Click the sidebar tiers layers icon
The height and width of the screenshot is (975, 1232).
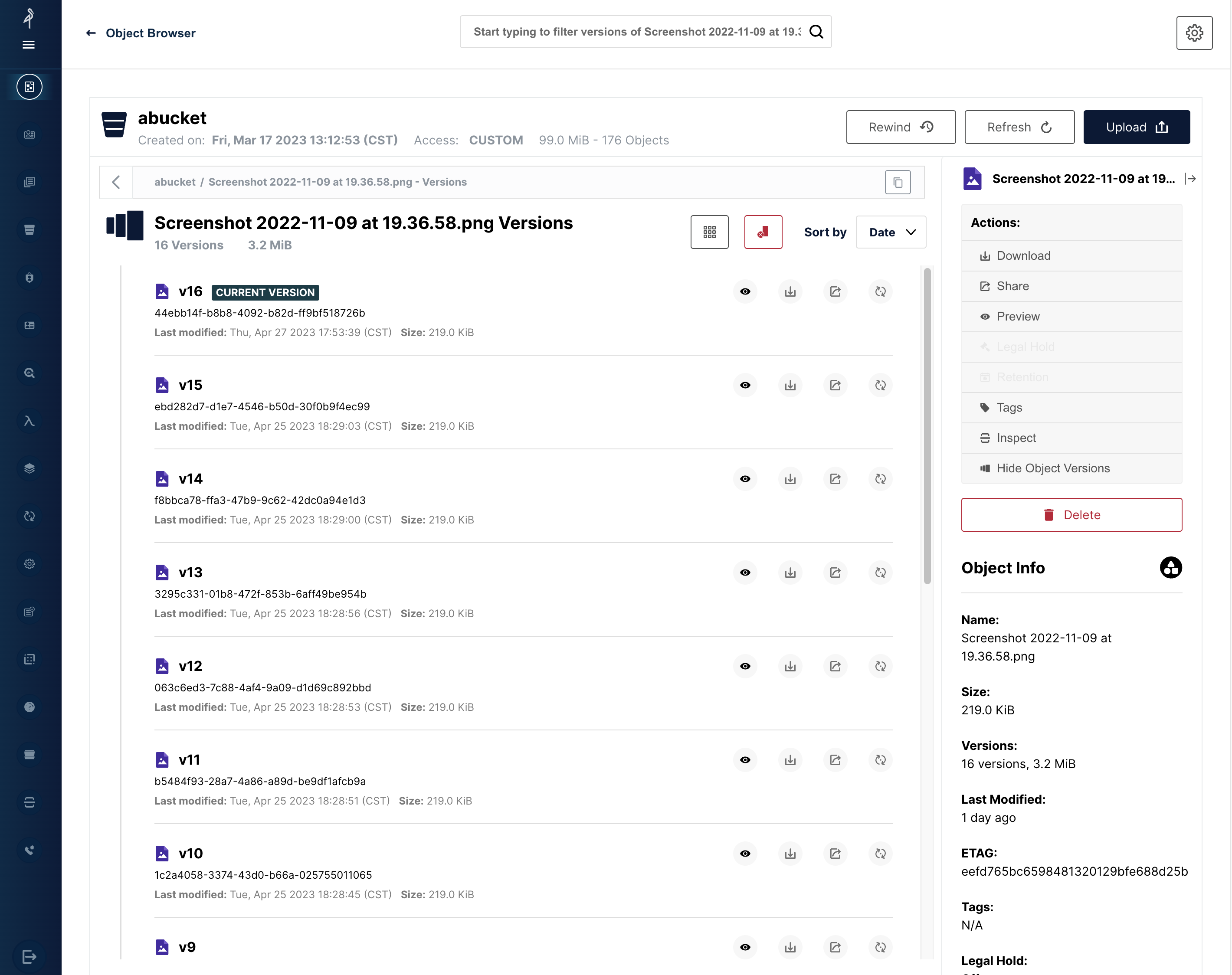coord(29,468)
